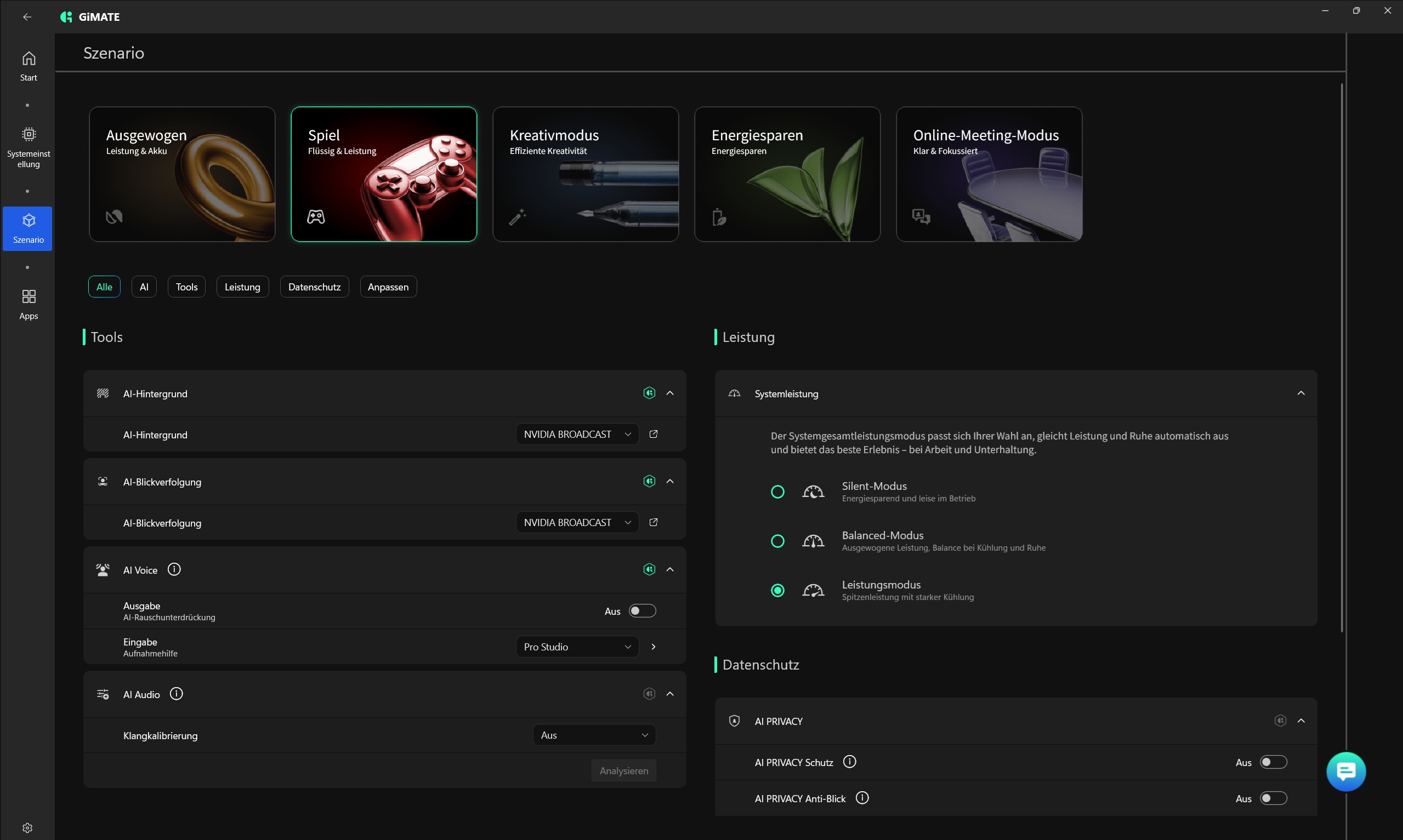Switch to the Datenschutz filter tab
The width and height of the screenshot is (1403, 840).
pos(314,287)
